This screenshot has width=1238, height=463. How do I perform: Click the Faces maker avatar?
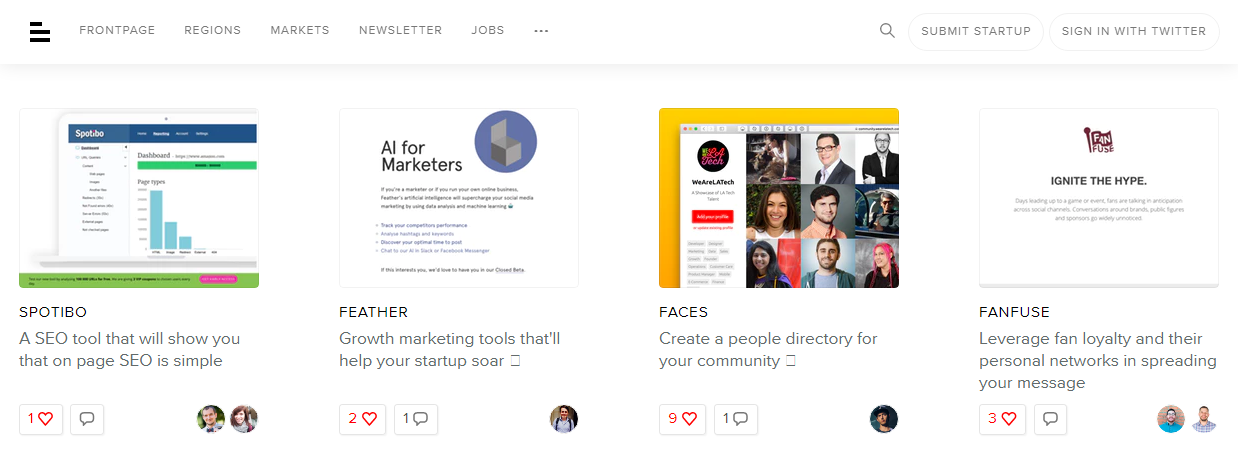tap(884, 419)
